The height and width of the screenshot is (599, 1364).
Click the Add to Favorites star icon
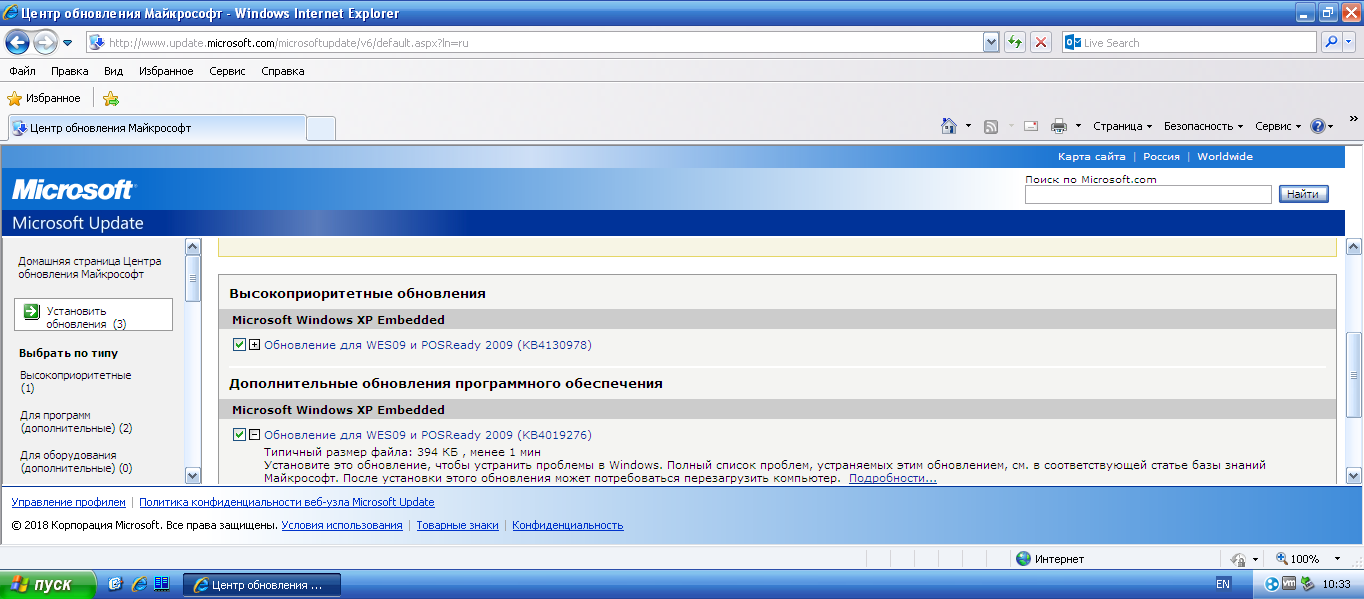[111, 99]
